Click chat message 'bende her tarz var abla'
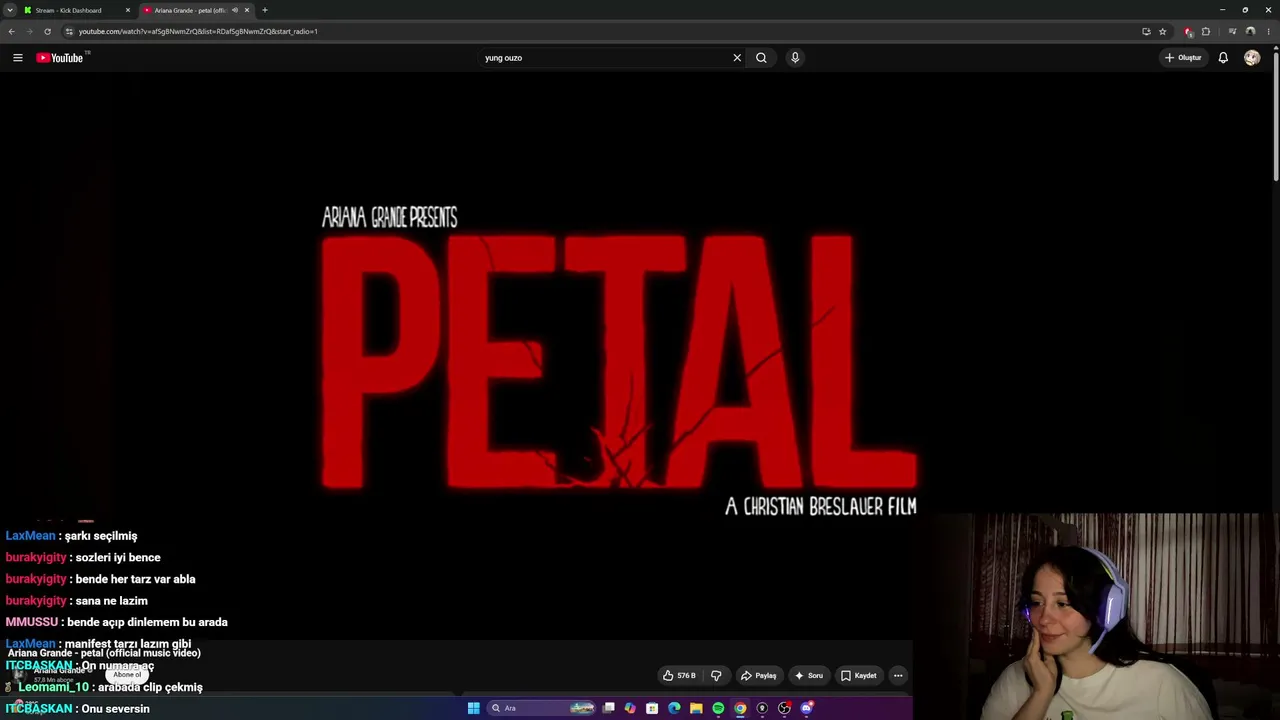The height and width of the screenshot is (720, 1280). [135, 579]
